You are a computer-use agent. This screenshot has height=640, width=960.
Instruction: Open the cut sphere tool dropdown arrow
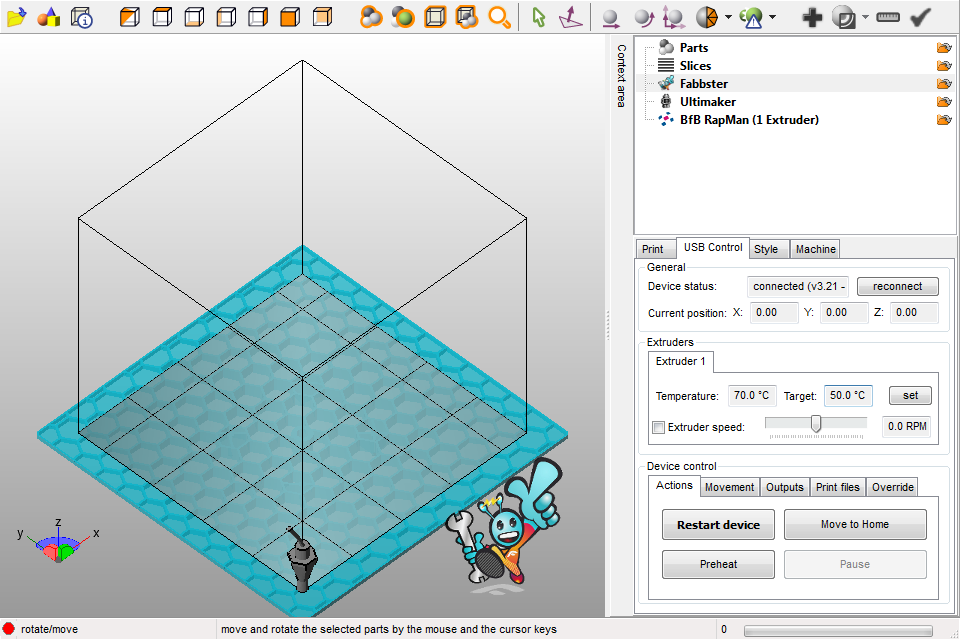pyautogui.click(x=728, y=17)
